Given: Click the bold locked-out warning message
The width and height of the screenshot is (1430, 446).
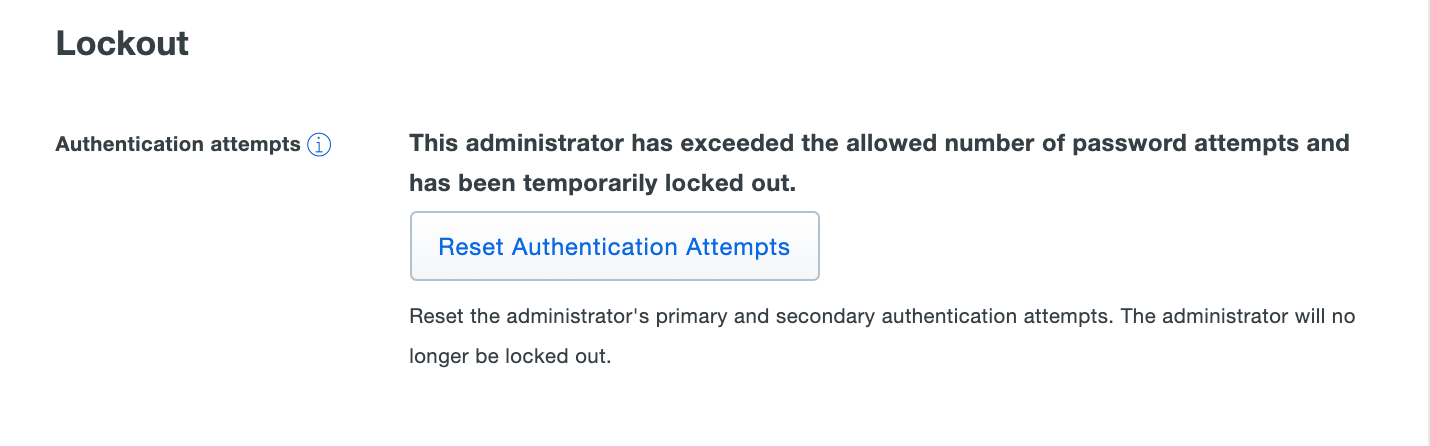Looking at the screenshot, I should click(879, 143).
